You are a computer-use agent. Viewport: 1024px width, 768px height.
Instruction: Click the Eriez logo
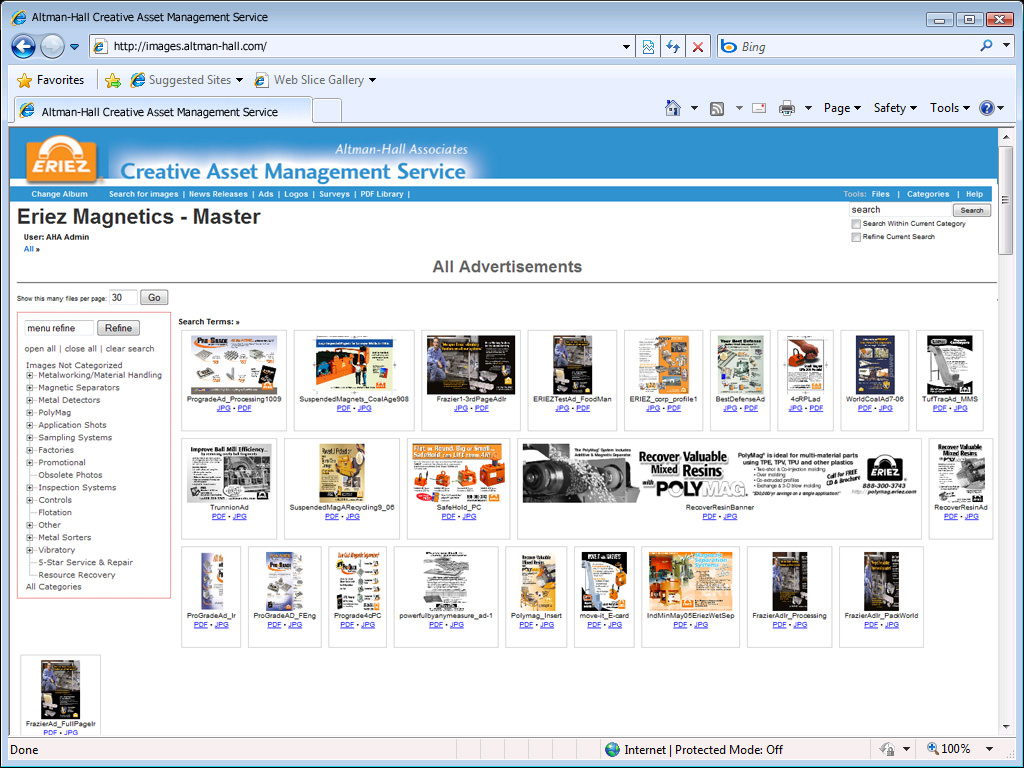[61, 160]
